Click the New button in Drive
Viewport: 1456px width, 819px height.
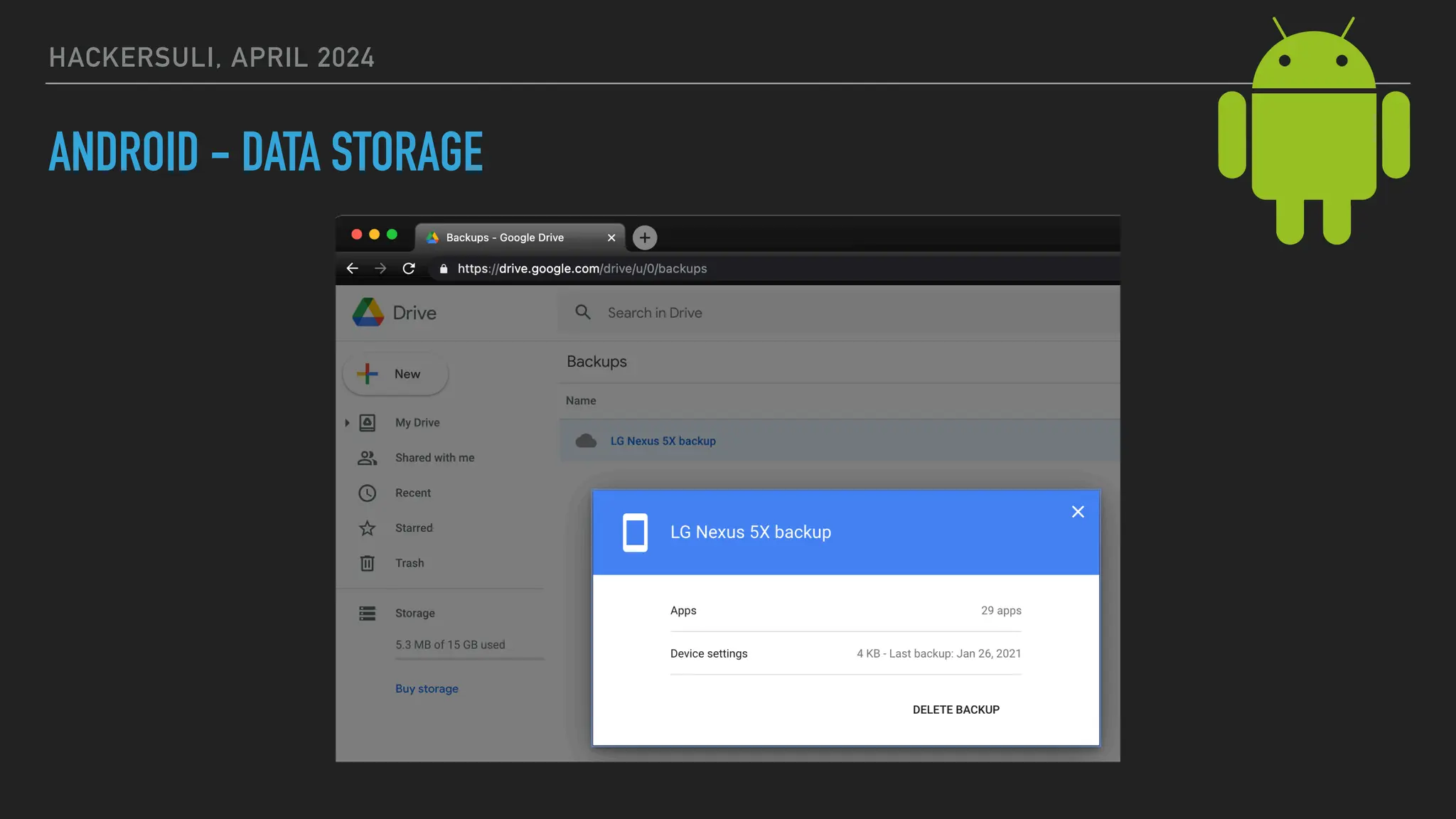click(395, 374)
